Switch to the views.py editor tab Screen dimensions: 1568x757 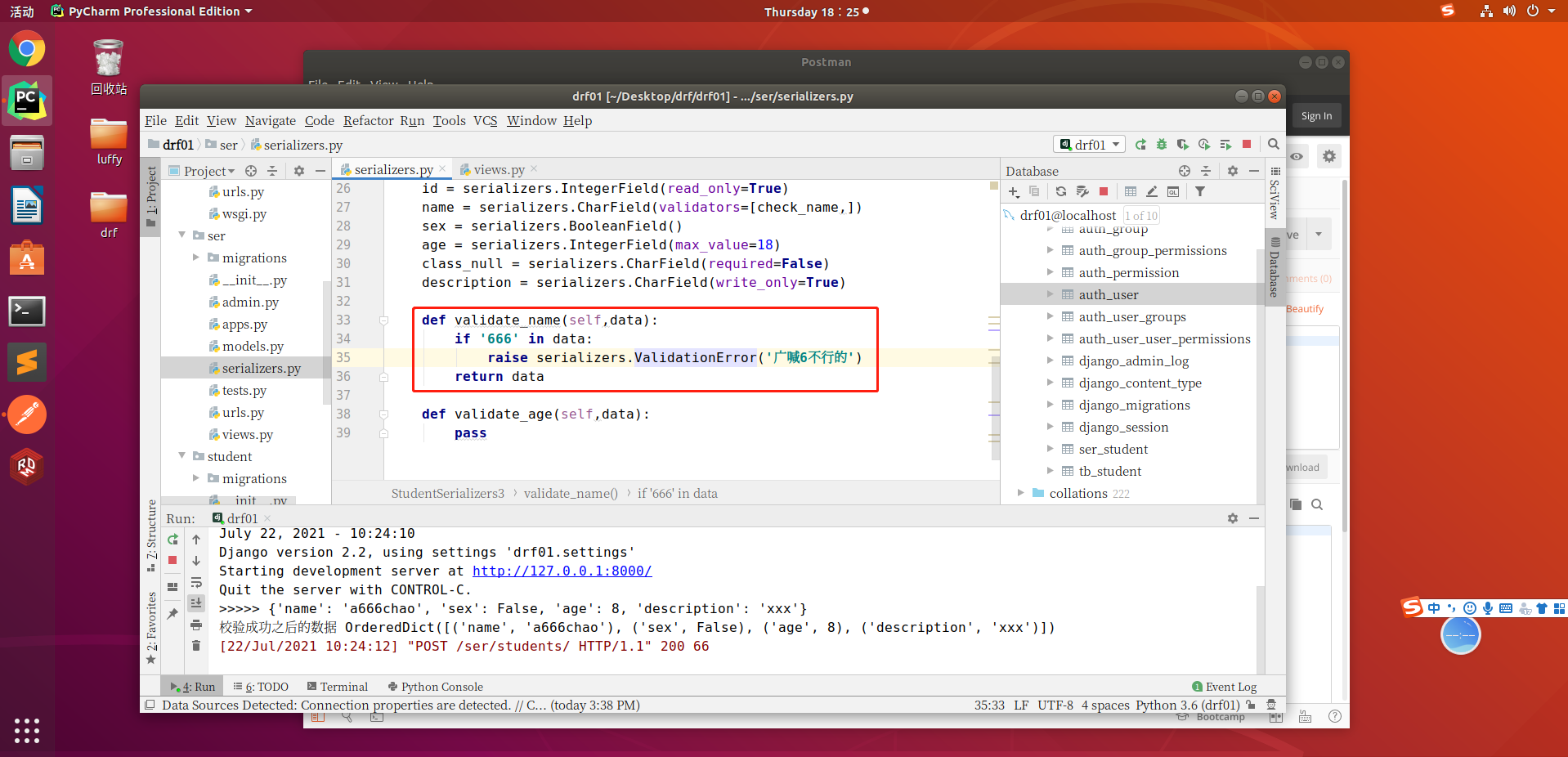tap(499, 169)
